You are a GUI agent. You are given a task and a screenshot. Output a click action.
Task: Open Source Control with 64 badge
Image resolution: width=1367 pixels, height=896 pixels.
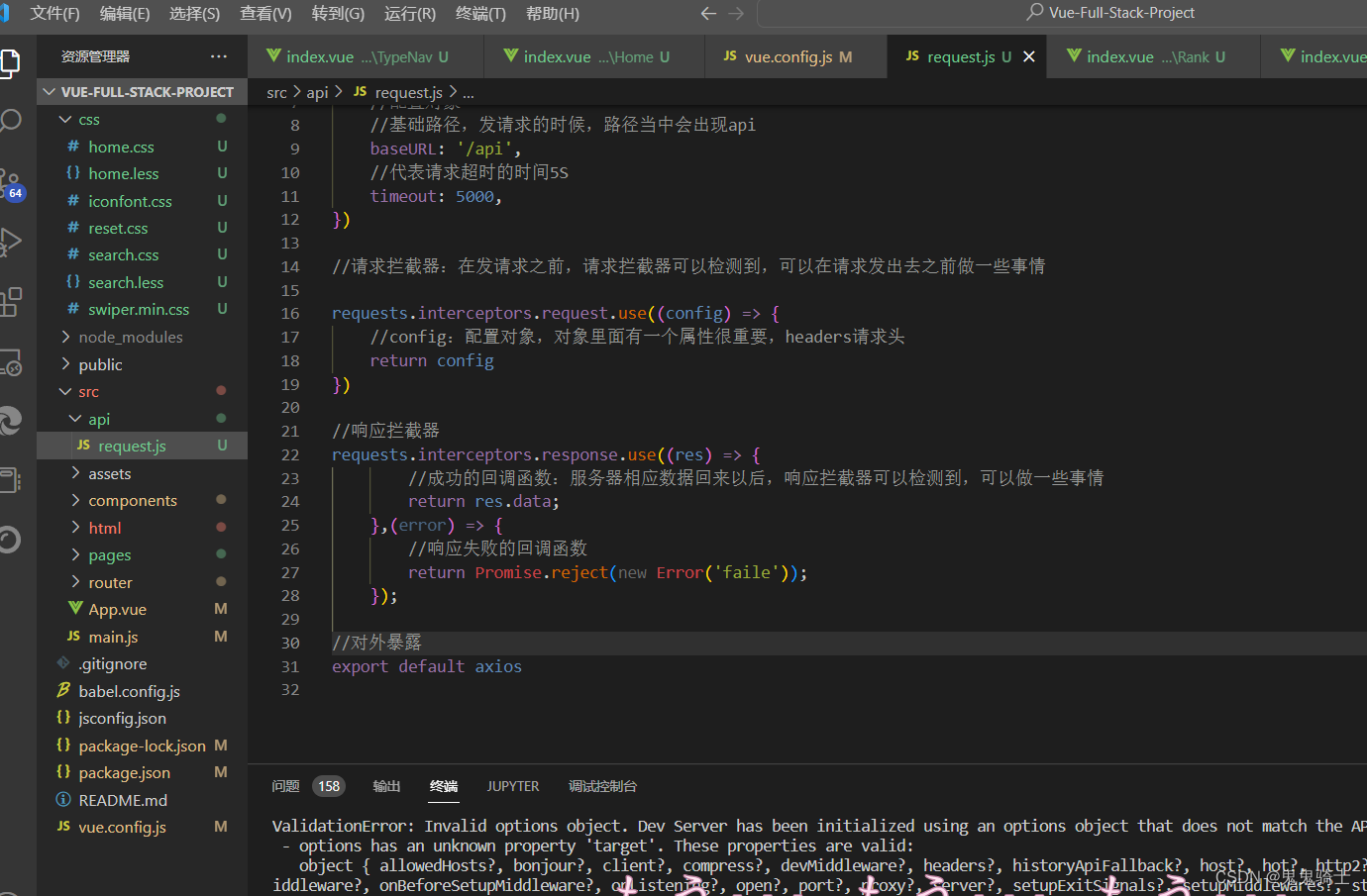tap(11, 183)
